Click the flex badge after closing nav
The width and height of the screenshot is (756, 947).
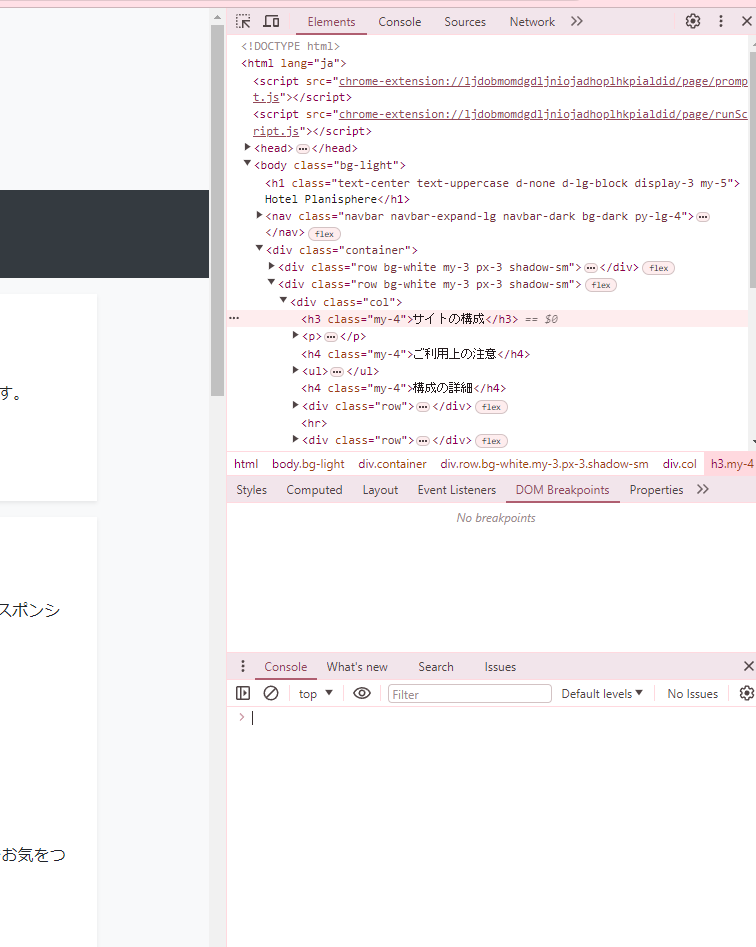pyautogui.click(x=324, y=234)
